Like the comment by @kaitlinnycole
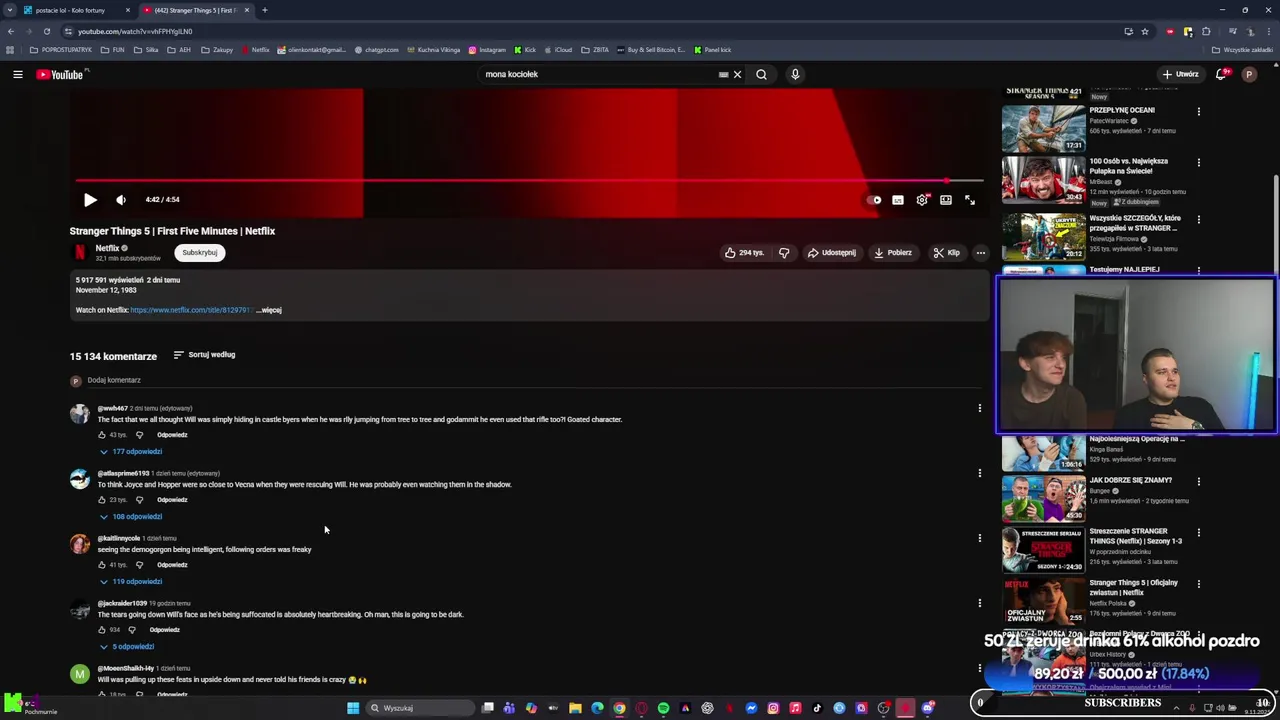This screenshot has height=720, width=1280. (102, 565)
